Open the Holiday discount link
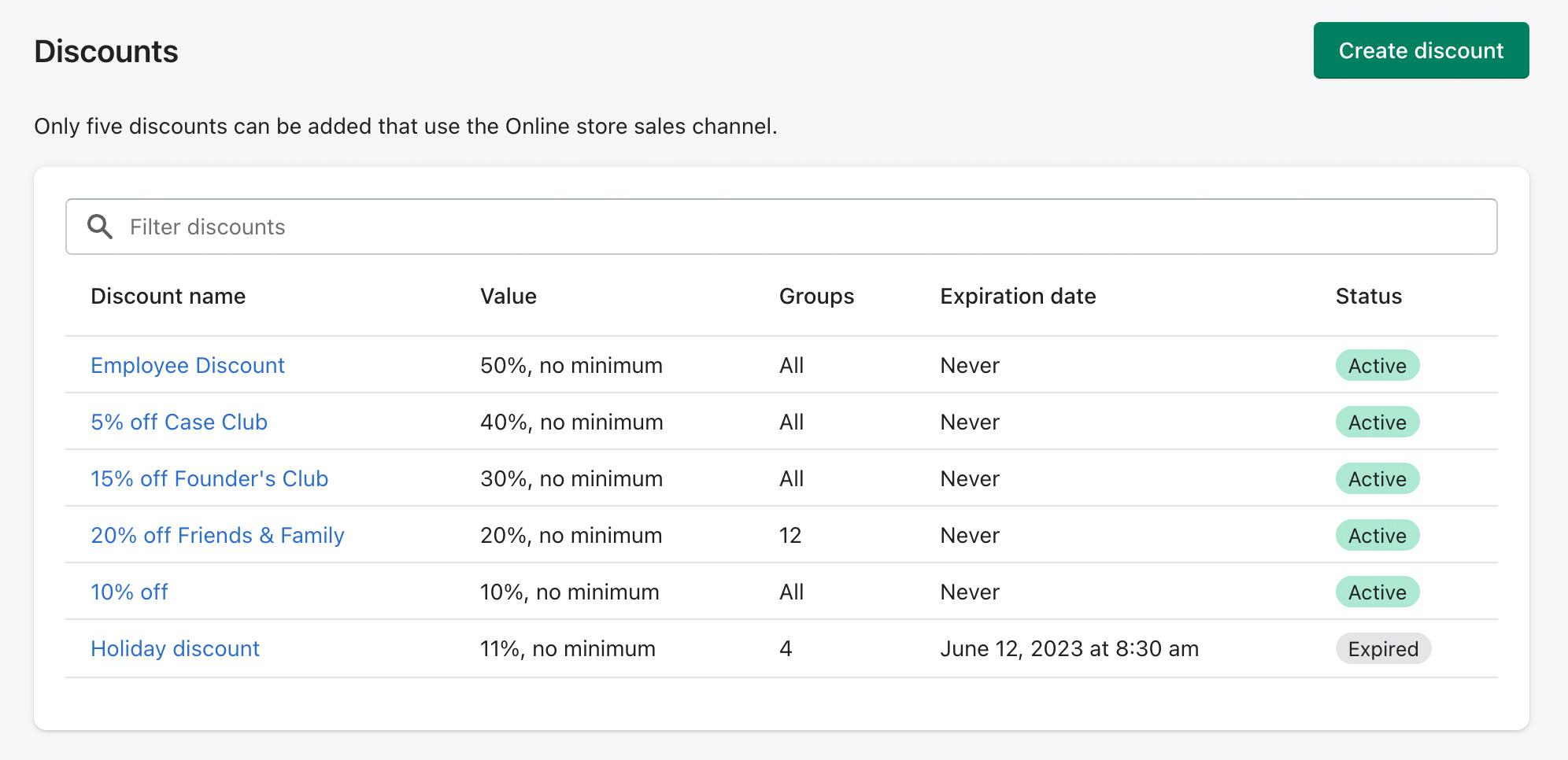 [x=175, y=648]
